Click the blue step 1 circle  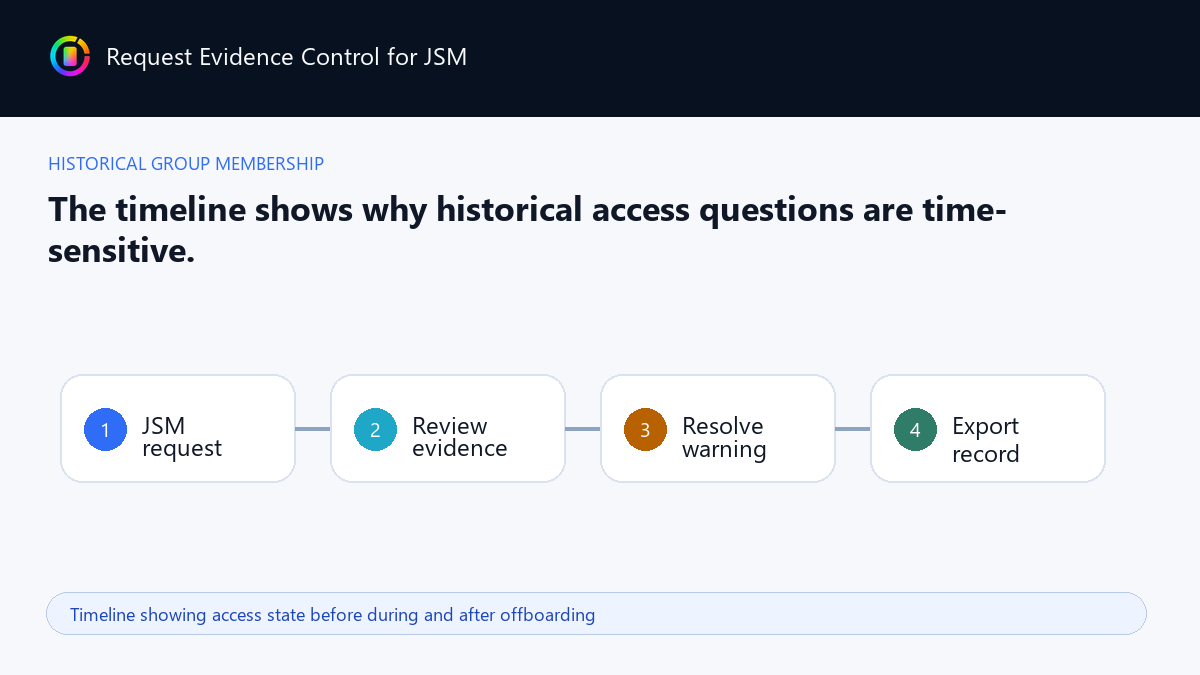(x=105, y=429)
